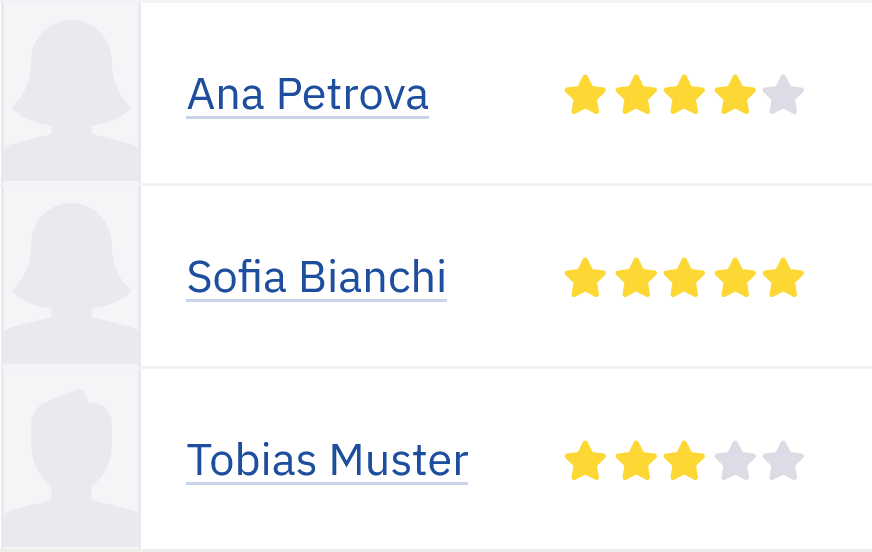Select fourth star in Sofia Bianchi's rating

click(735, 277)
